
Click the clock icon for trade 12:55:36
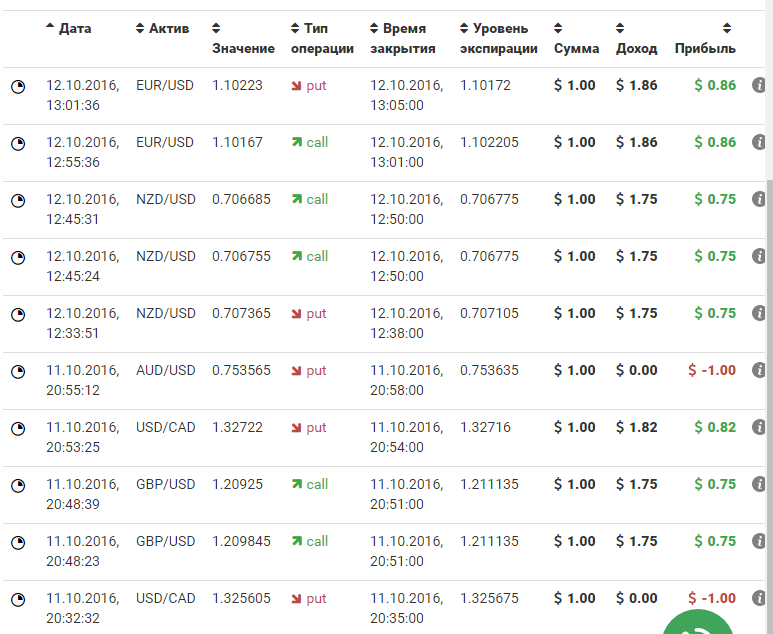click(18, 144)
